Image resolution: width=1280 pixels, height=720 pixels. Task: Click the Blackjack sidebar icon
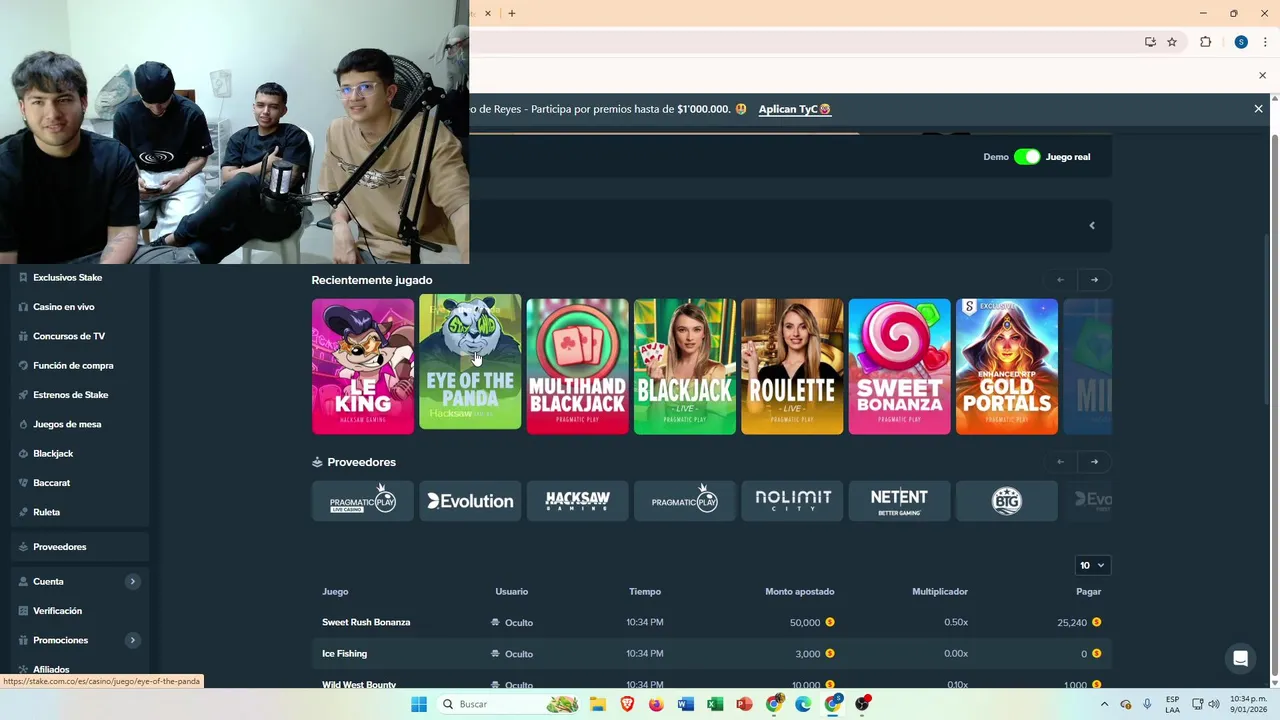pos(23,454)
